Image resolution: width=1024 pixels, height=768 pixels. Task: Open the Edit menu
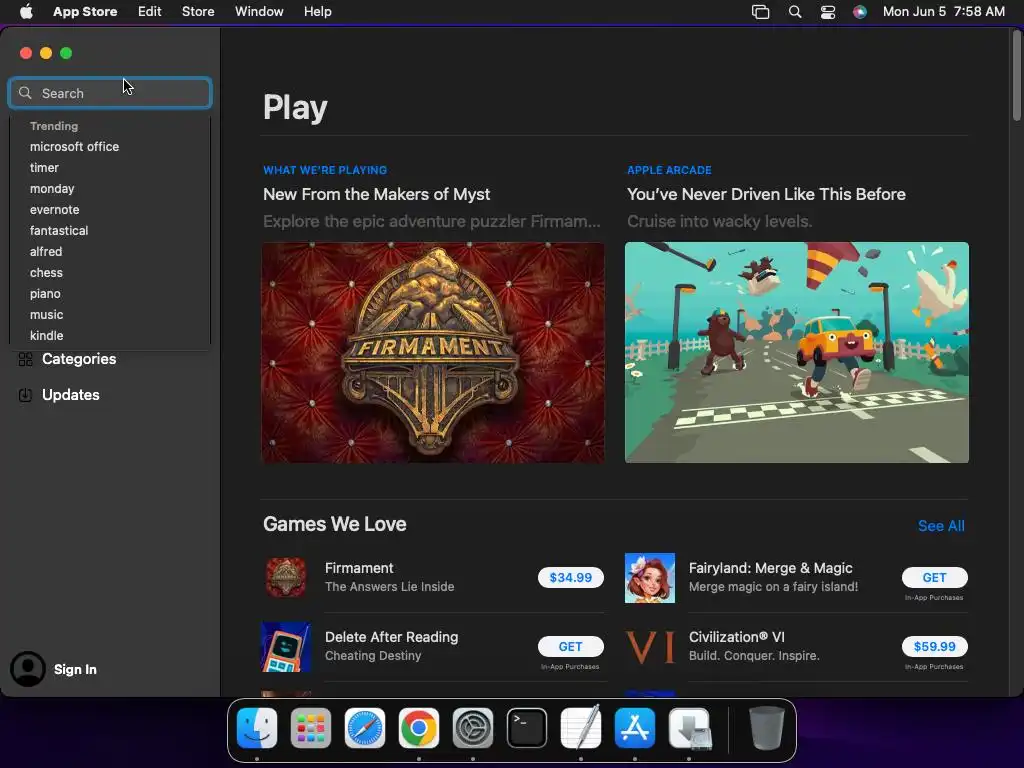coord(150,12)
